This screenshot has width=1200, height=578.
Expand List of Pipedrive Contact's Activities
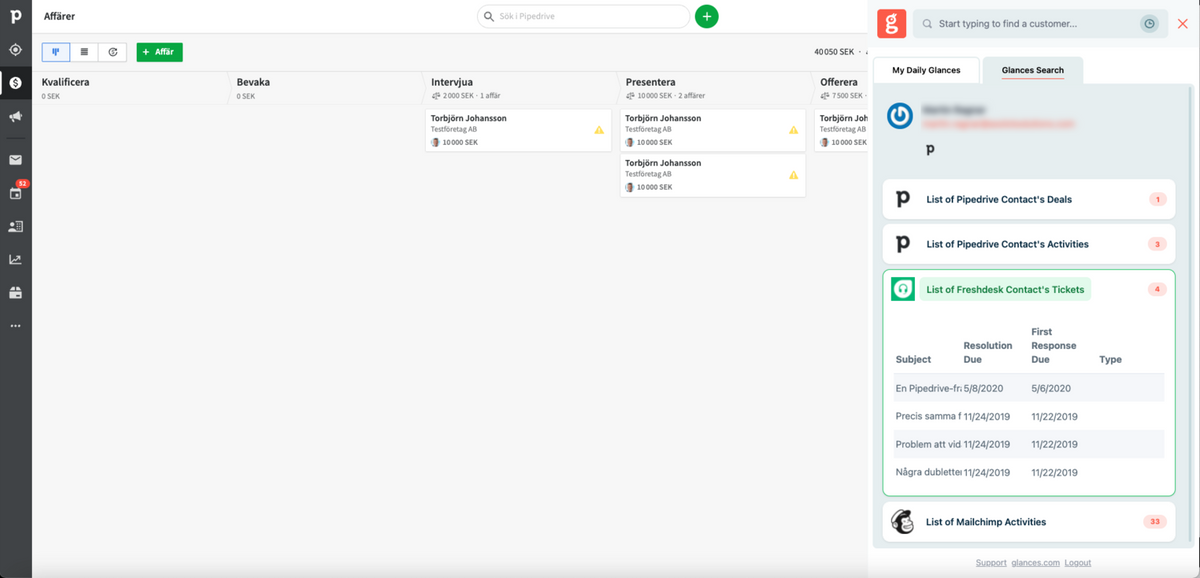click(x=1028, y=244)
